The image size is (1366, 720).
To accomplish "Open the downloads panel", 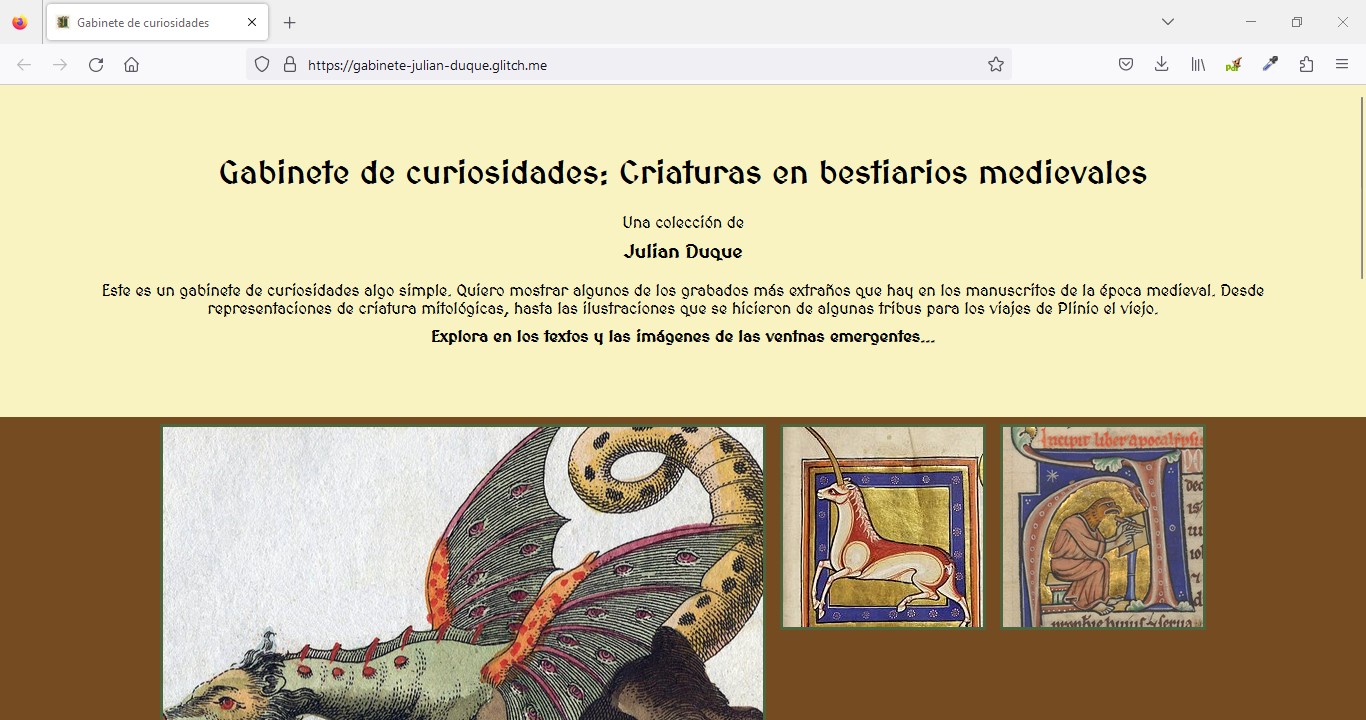I will click(1162, 65).
